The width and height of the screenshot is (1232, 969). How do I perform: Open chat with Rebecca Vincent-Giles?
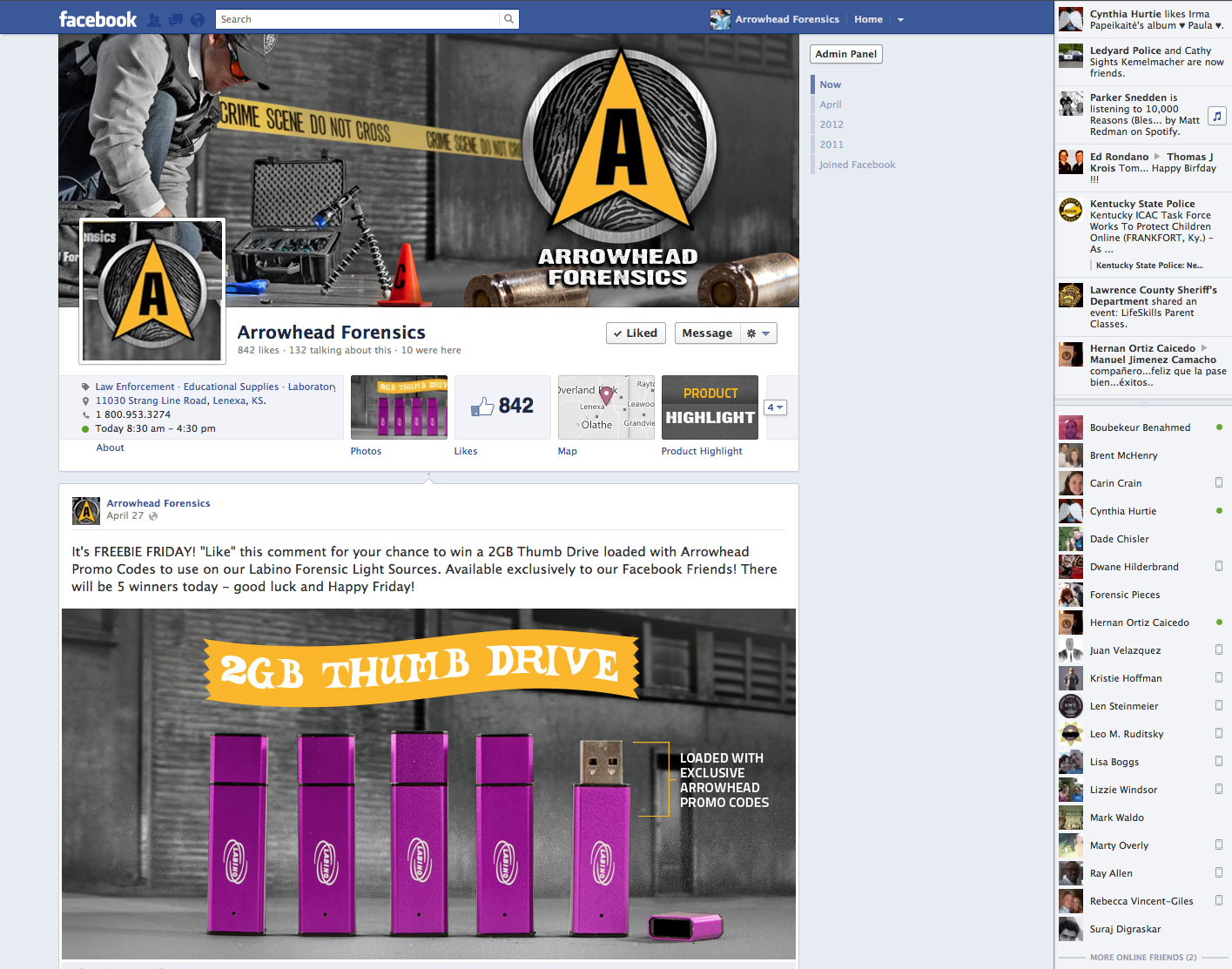coord(1142,901)
